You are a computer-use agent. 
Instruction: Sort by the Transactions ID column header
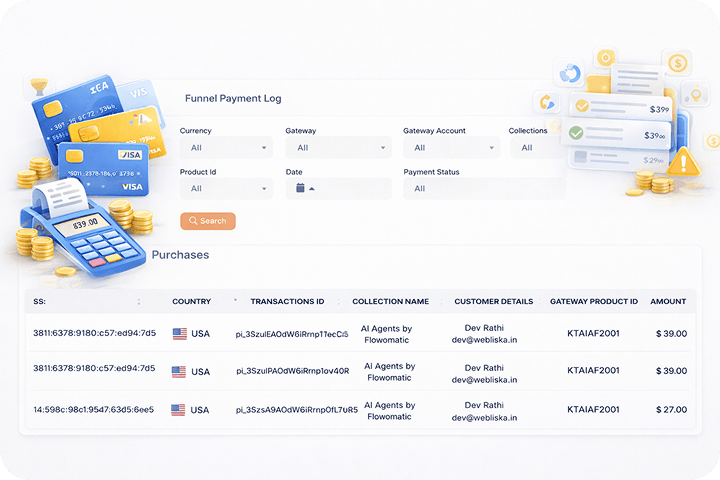point(287,301)
